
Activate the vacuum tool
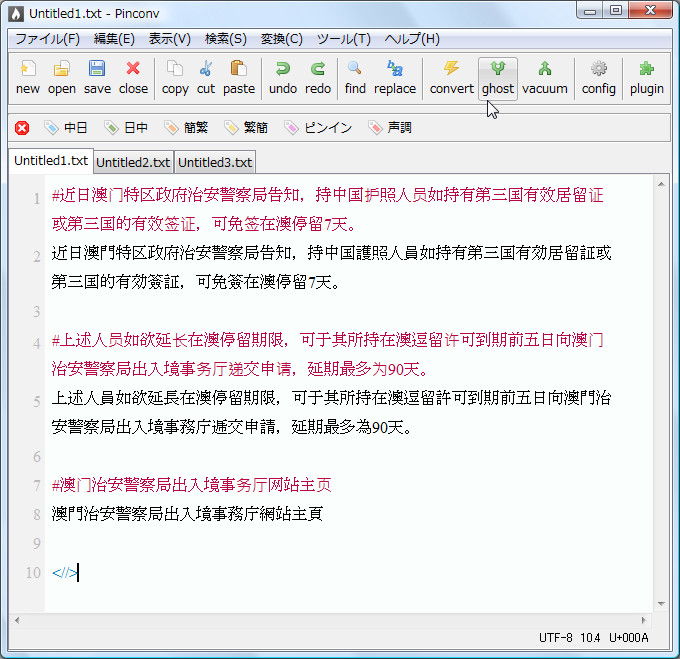coord(545,78)
